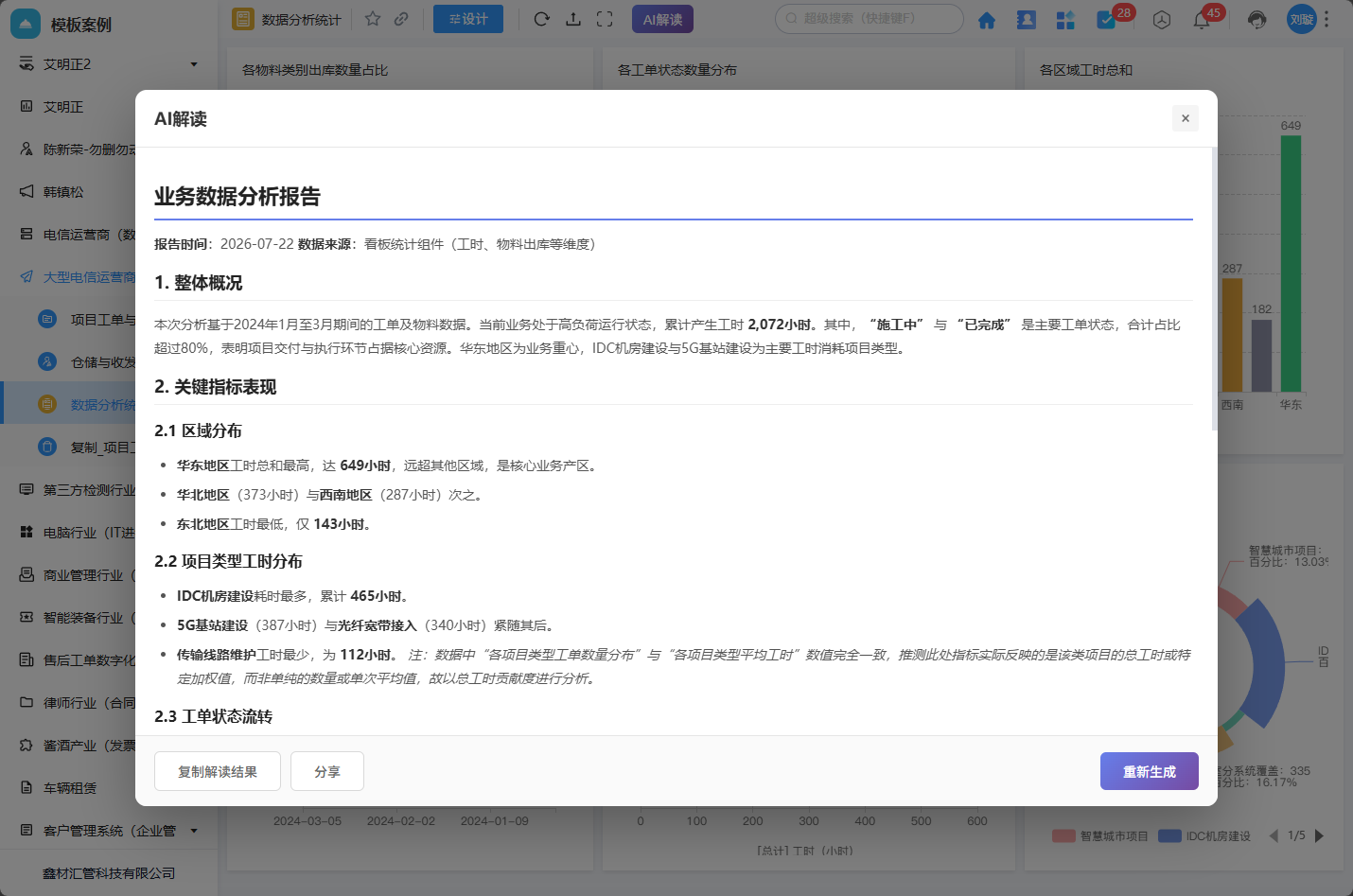Open notifications bell with 45 badge
This screenshot has width=1353, height=896.
pos(1202,20)
